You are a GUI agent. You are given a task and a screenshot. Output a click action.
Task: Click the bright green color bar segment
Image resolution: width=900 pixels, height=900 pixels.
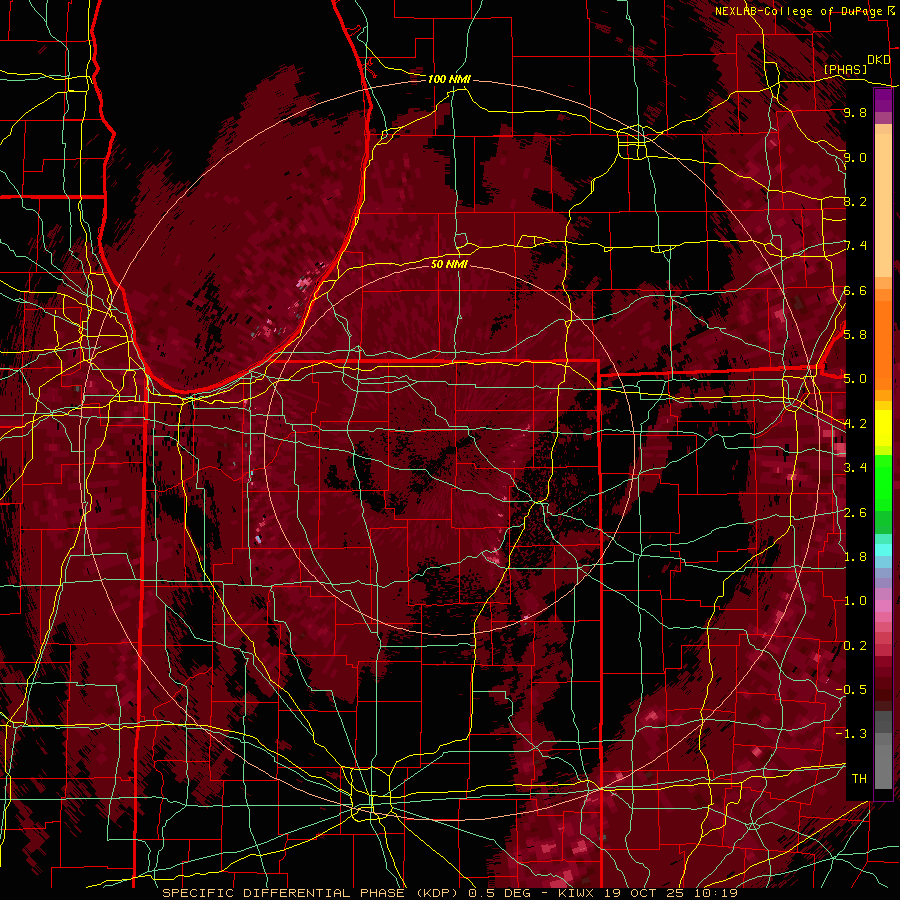pyautogui.click(x=883, y=484)
